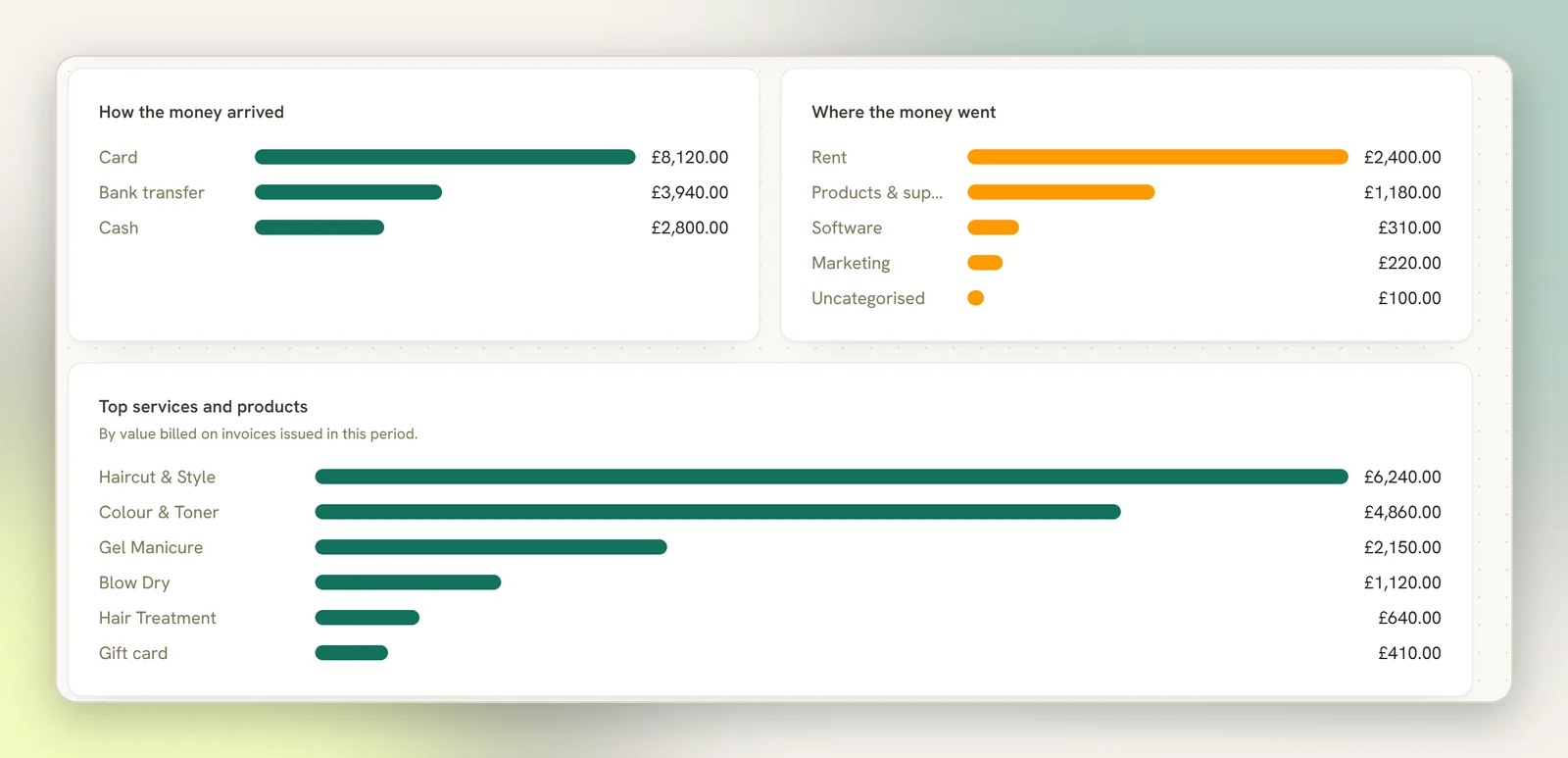The width and height of the screenshot is (1568, 758).
Task: Click the £220.00 Marketing amount
Action: tap(1409, 263)
